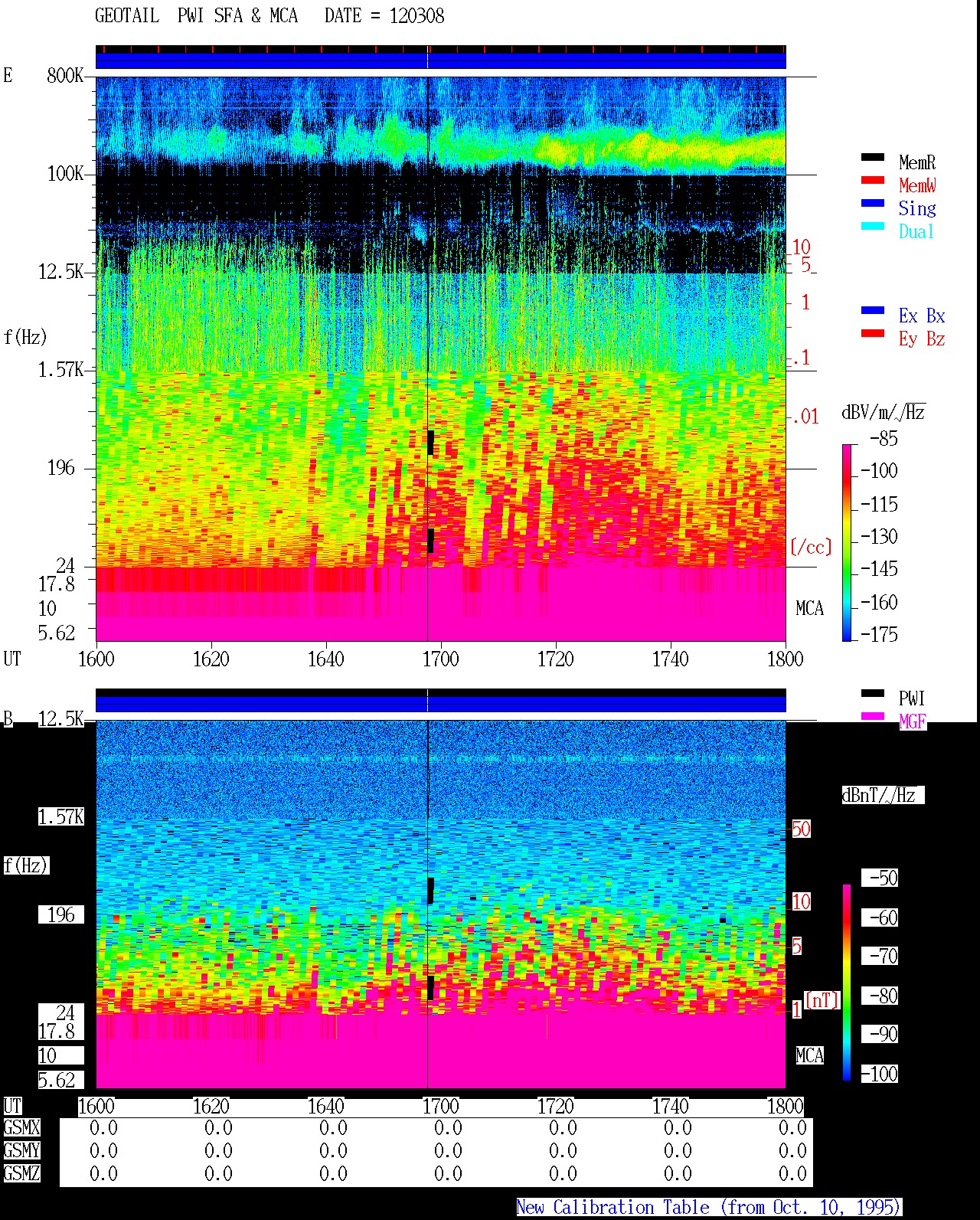980x1220 pixels.
Task: Click the 17.8 label on the B panel
Action: [x=57, y=1031]
